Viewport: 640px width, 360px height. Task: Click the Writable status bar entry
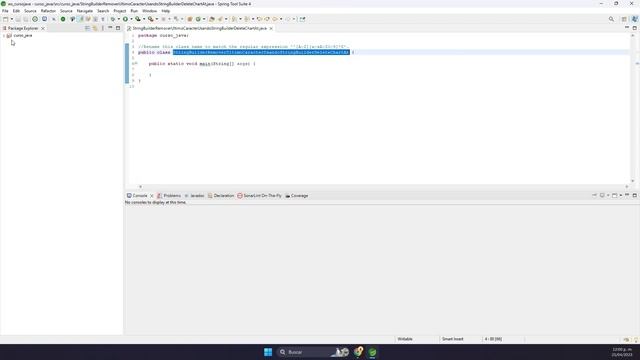click(x=405, y=339)
